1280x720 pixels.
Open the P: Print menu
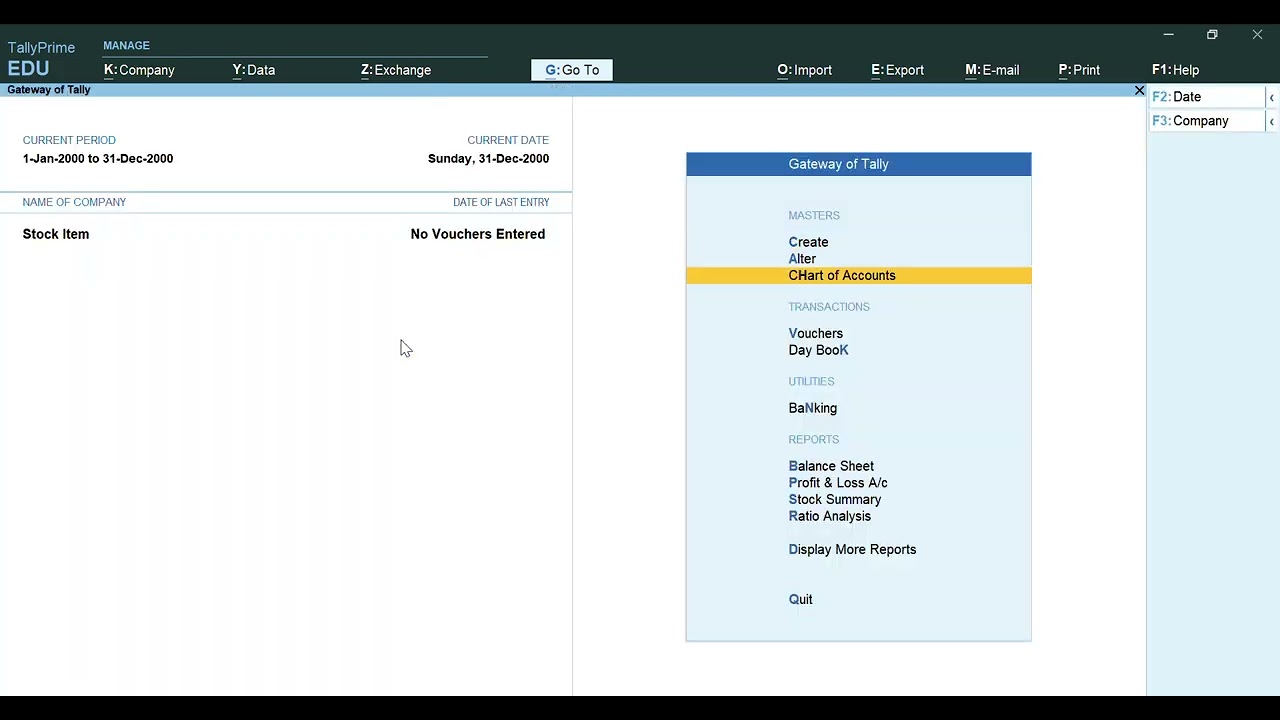1079,70
